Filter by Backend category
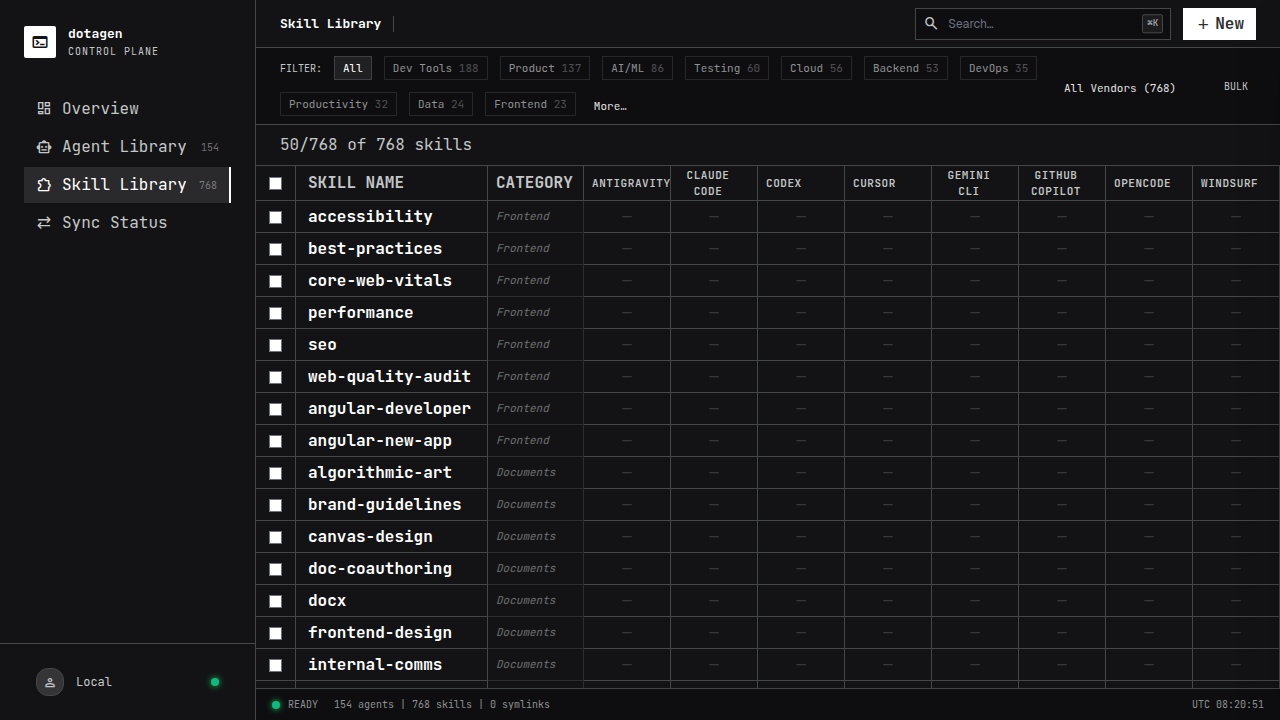 point(906,68)
